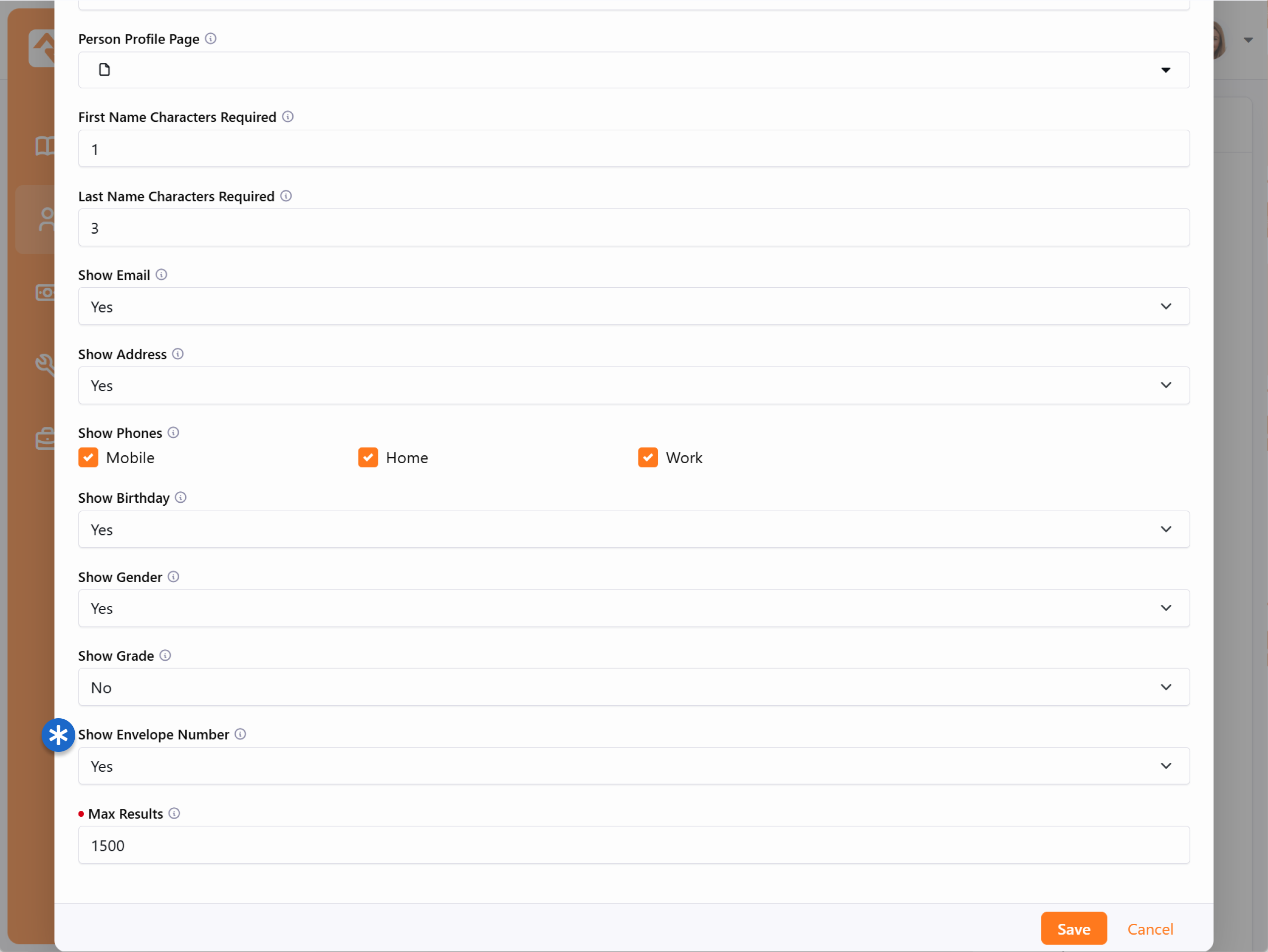Click the page icon in Person Profile field

[x=105, y=70]
